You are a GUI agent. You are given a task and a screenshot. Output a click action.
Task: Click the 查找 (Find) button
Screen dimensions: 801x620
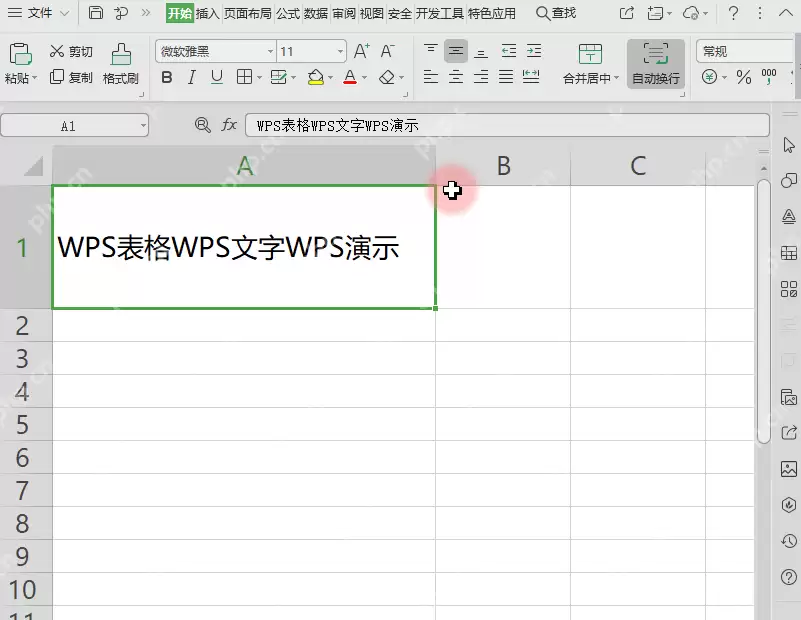pyautogui.click(x=556, y=13)
